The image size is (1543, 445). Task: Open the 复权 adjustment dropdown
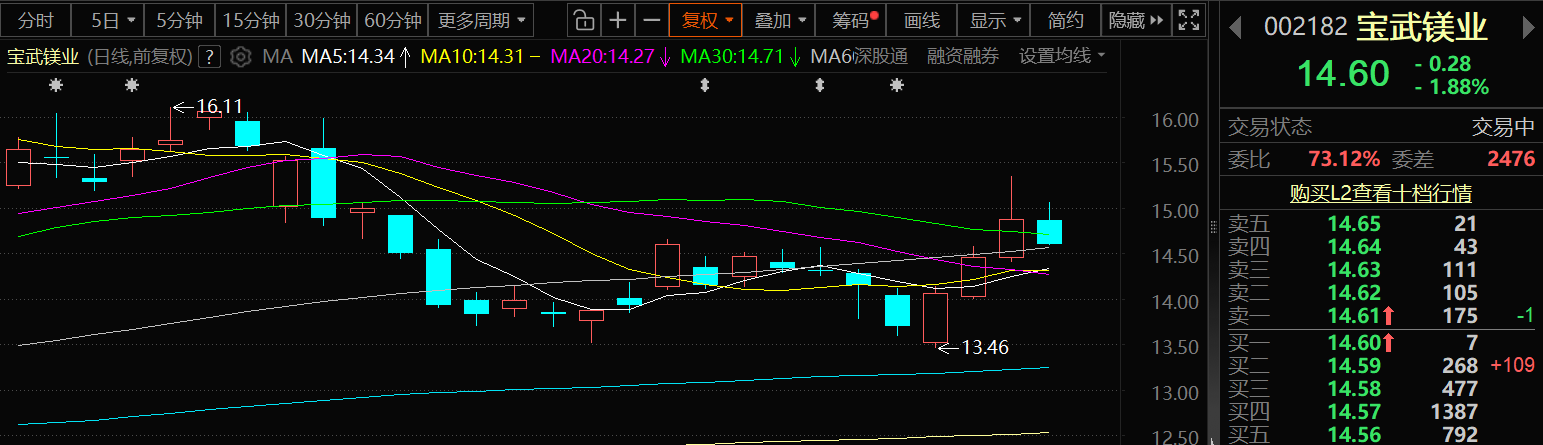[x=707, y=20]
